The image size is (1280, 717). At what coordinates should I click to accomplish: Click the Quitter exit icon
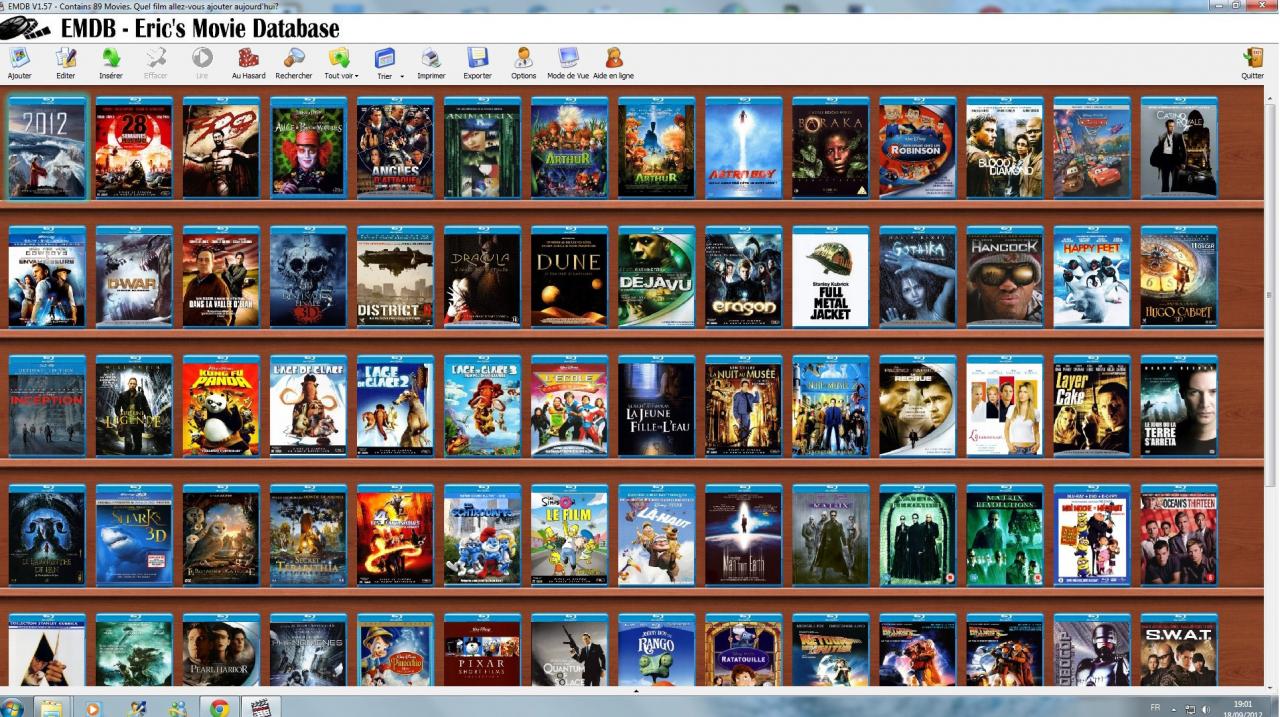[1252, 58]
